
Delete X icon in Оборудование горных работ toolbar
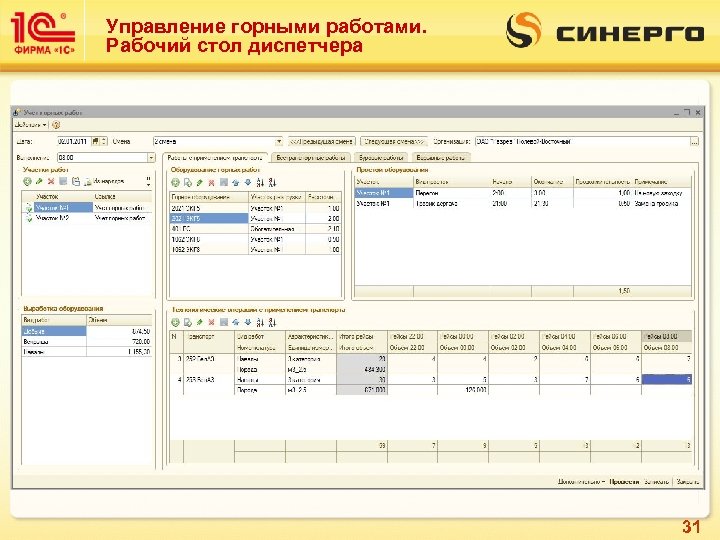click(211, 182)
